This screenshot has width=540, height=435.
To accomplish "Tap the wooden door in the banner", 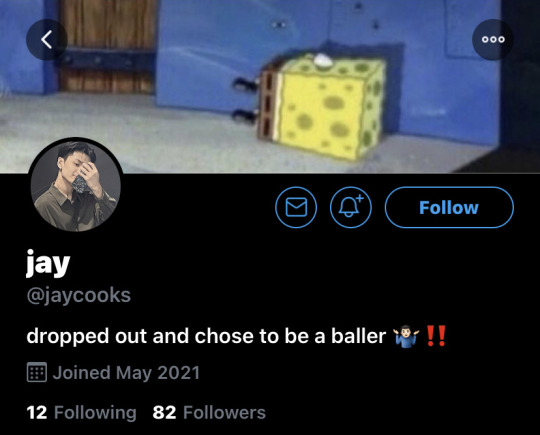I will click(108, 46).
